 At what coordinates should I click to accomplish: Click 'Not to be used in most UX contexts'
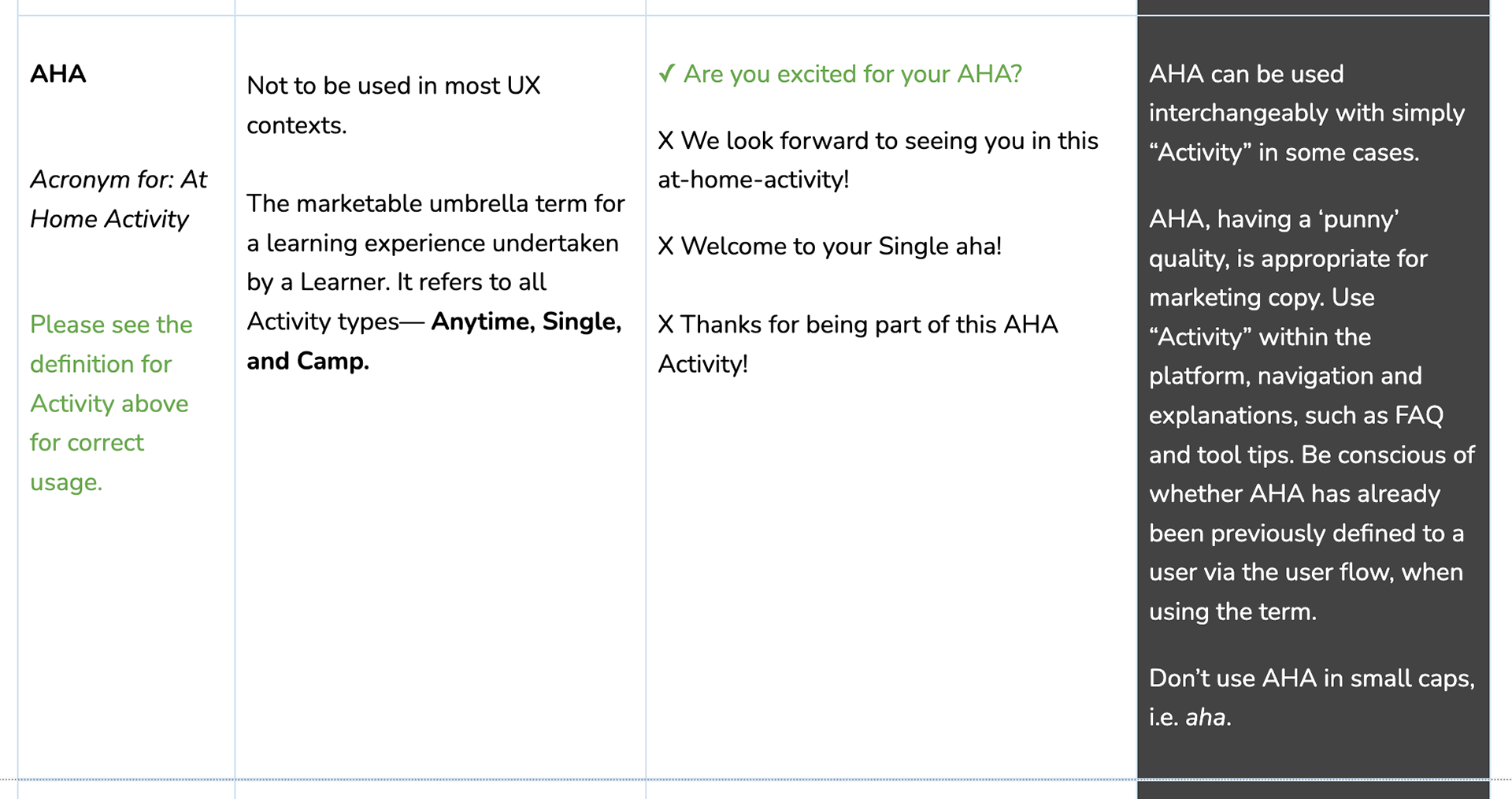point(394,106)
